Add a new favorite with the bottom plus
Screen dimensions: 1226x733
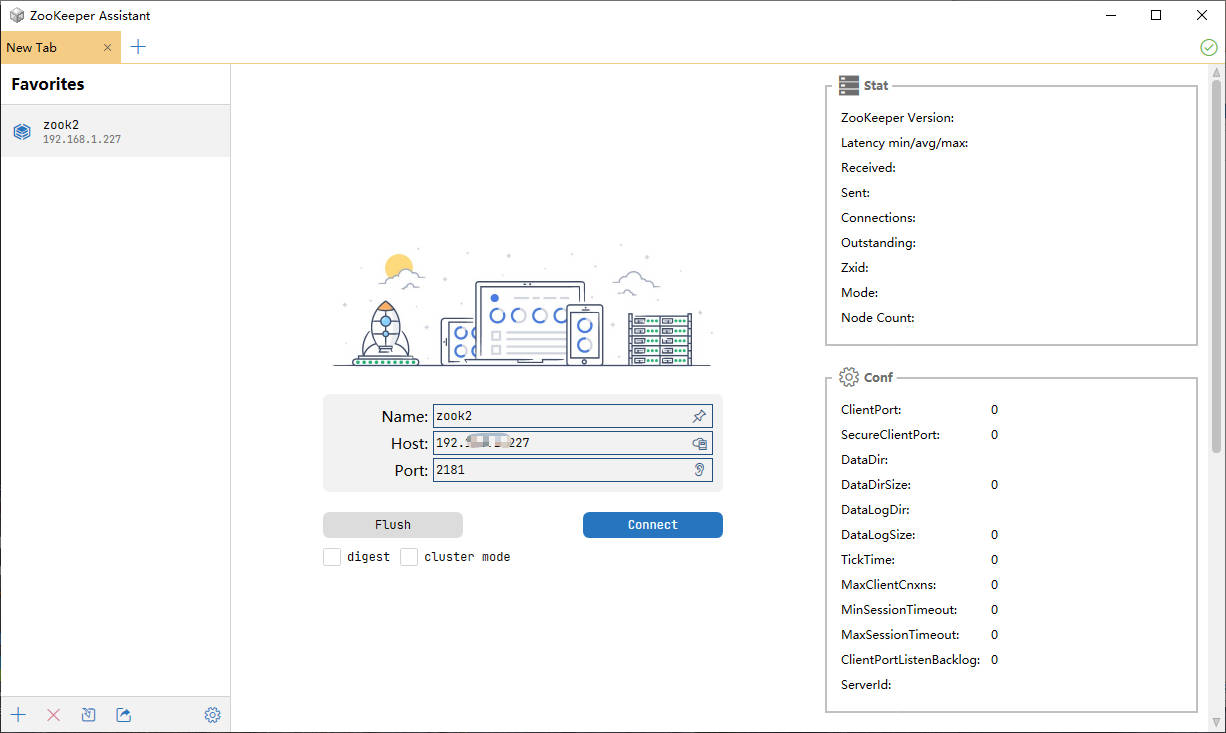18,715
